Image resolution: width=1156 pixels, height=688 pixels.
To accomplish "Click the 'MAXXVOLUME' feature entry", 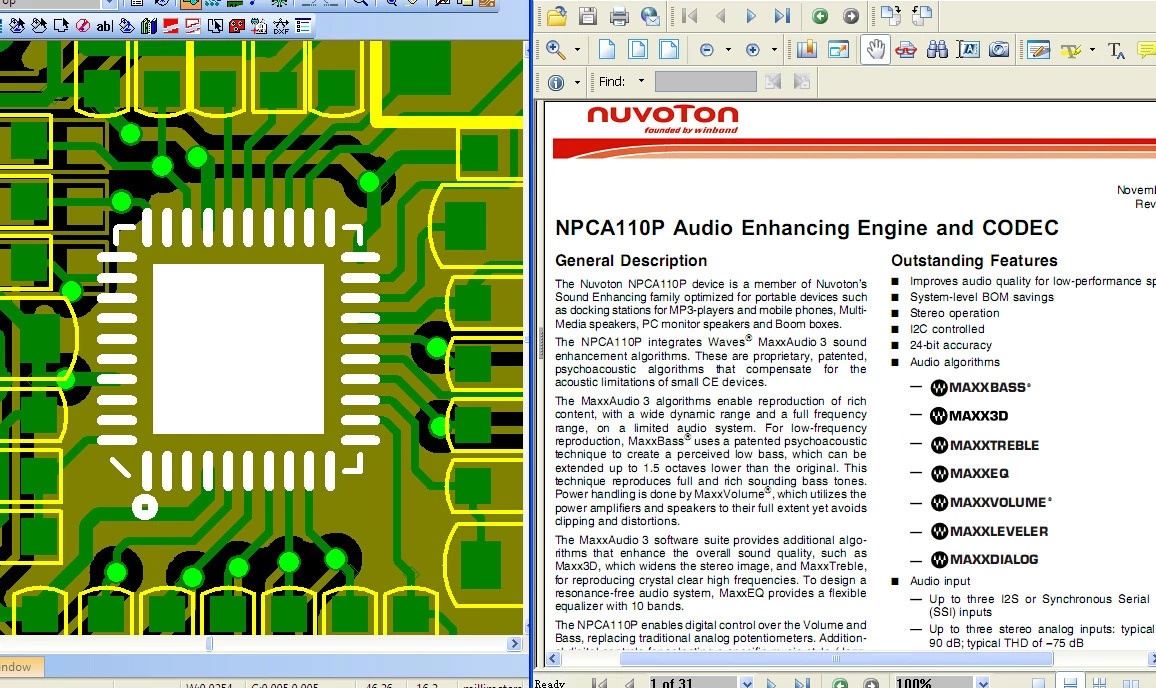I will pos(991,502).
